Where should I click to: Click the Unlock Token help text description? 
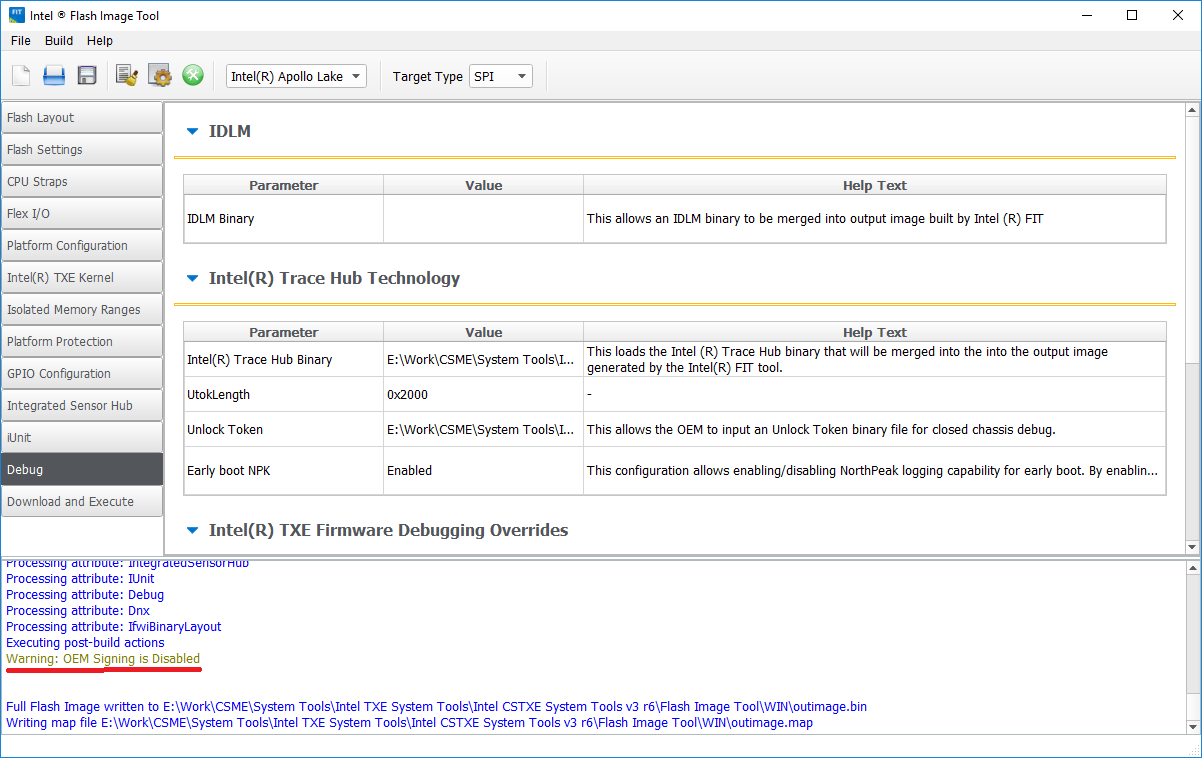click(821, 429)
